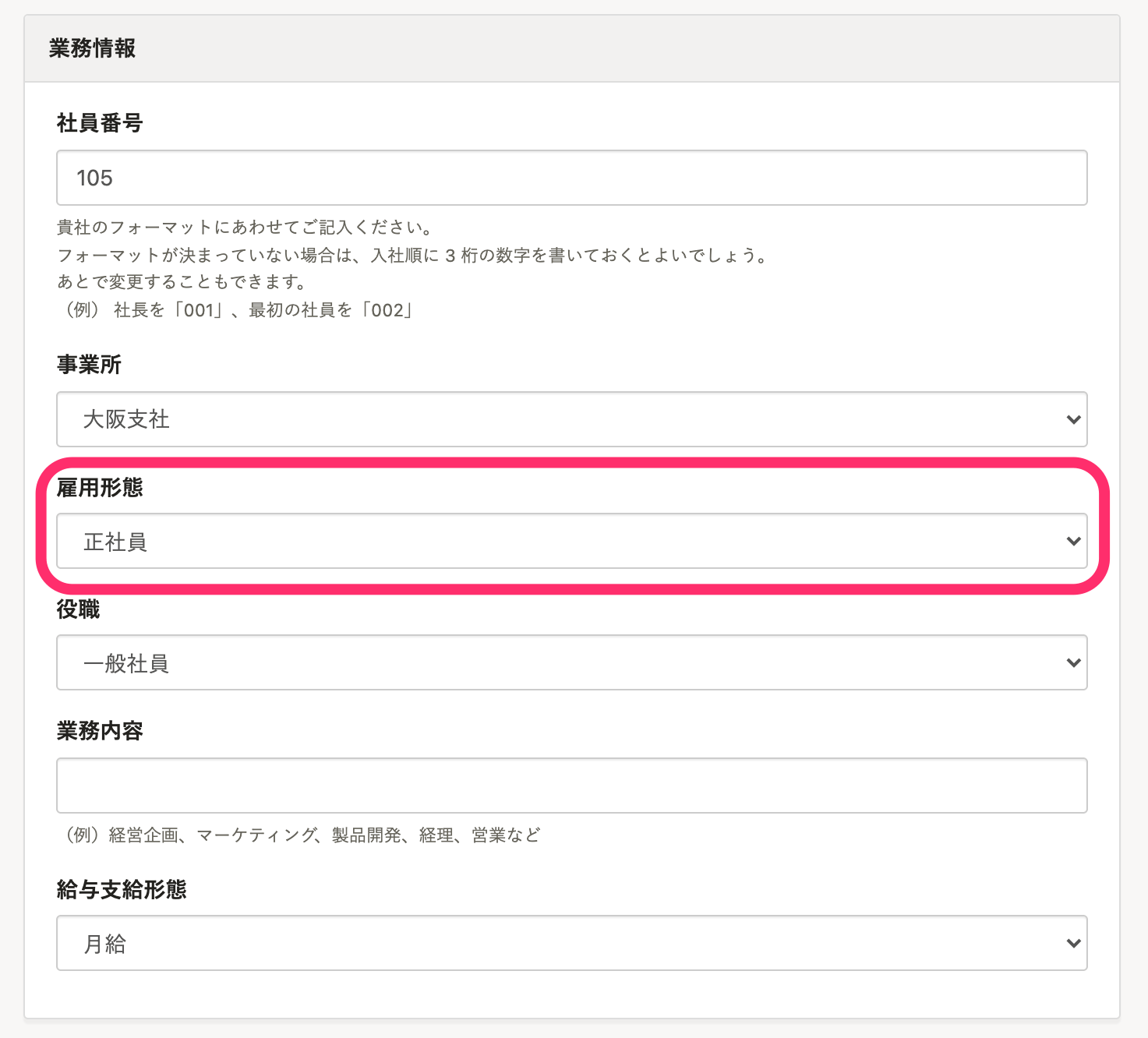The height and width of the screenshot is (1038, 1148).
Task: Click the hint text about 社長を「001」 example
Action: [x=235, y=310]
